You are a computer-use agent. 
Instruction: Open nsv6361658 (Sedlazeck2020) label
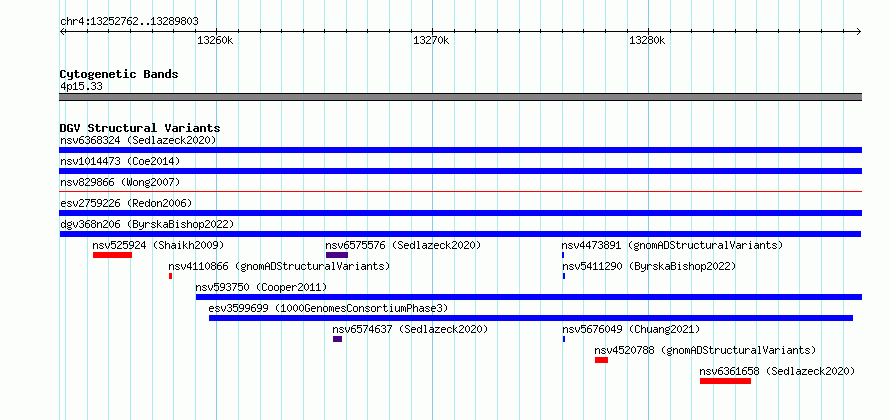point(777,371)
